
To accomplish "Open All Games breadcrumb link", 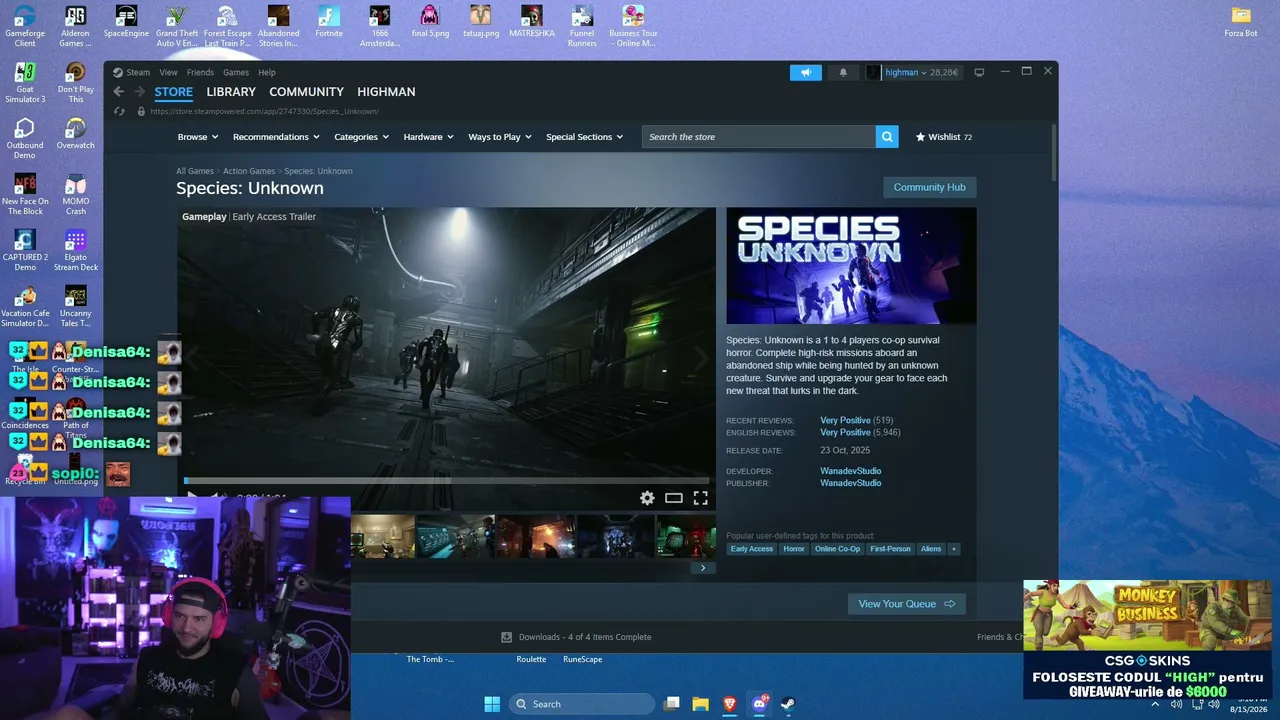I will click(195, 171).
